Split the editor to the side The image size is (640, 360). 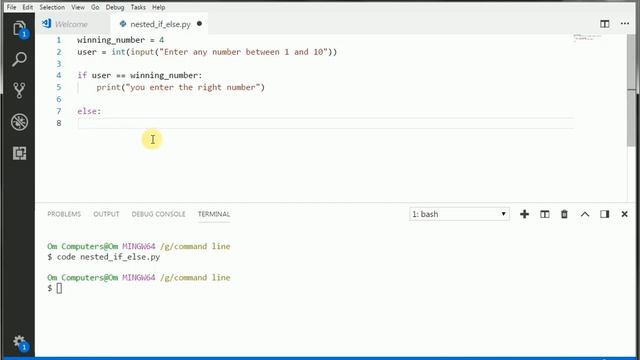[x=604, y=24]
